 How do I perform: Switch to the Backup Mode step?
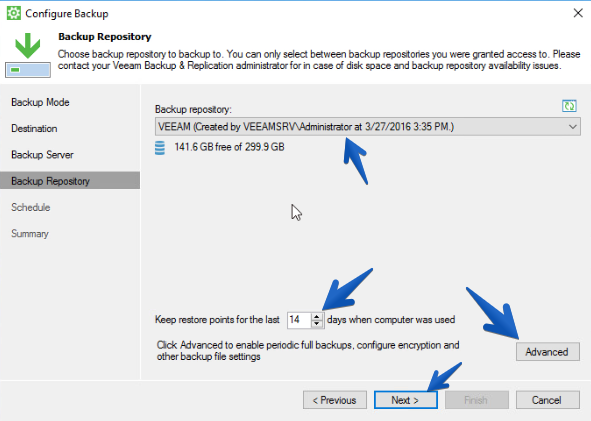pos(40,102)
